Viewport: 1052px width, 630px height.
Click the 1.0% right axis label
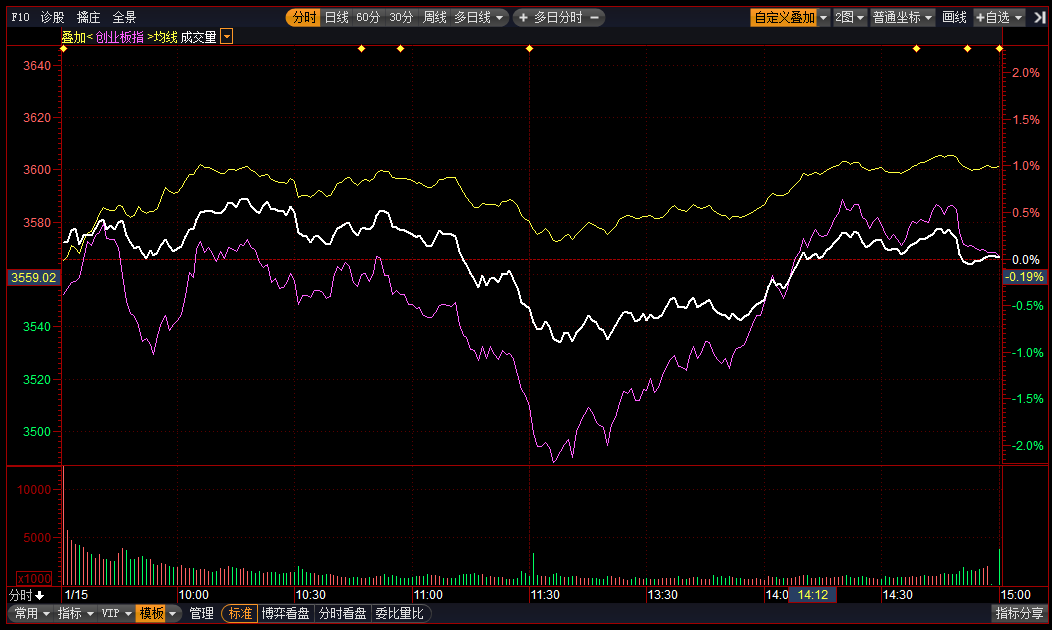(1026, 166)
